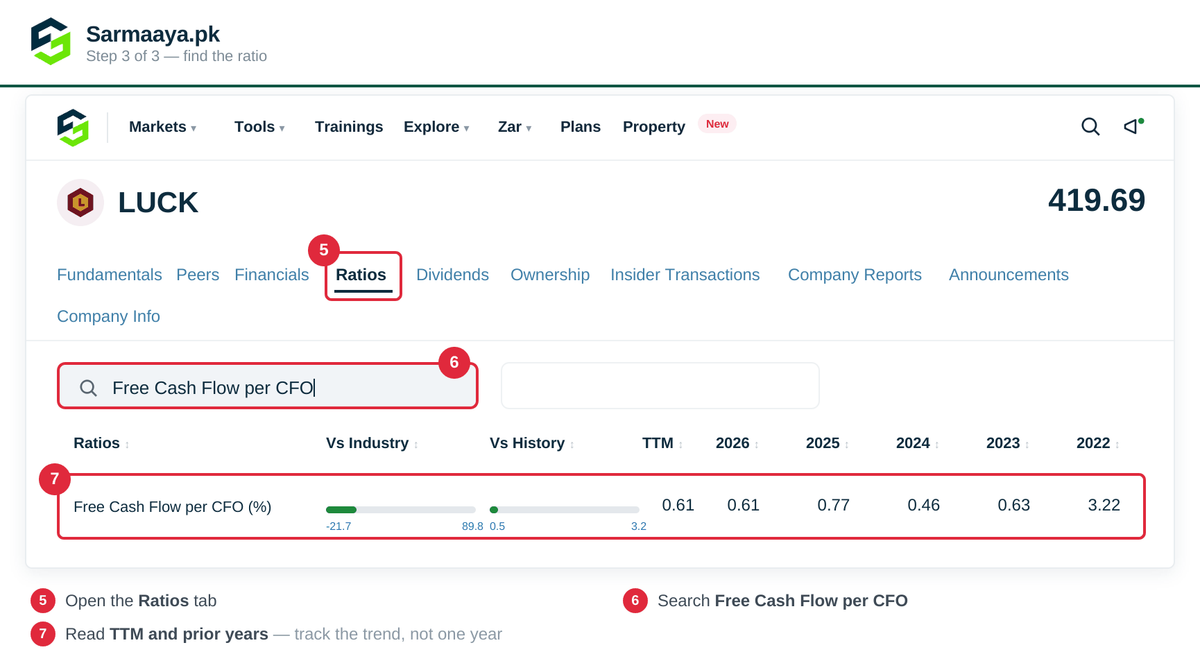Image resolution: width=1200 pixels, height=652 pixels.
Task: Click the Sarmaaya.pk header logo
Action: (x=50, y=42)
